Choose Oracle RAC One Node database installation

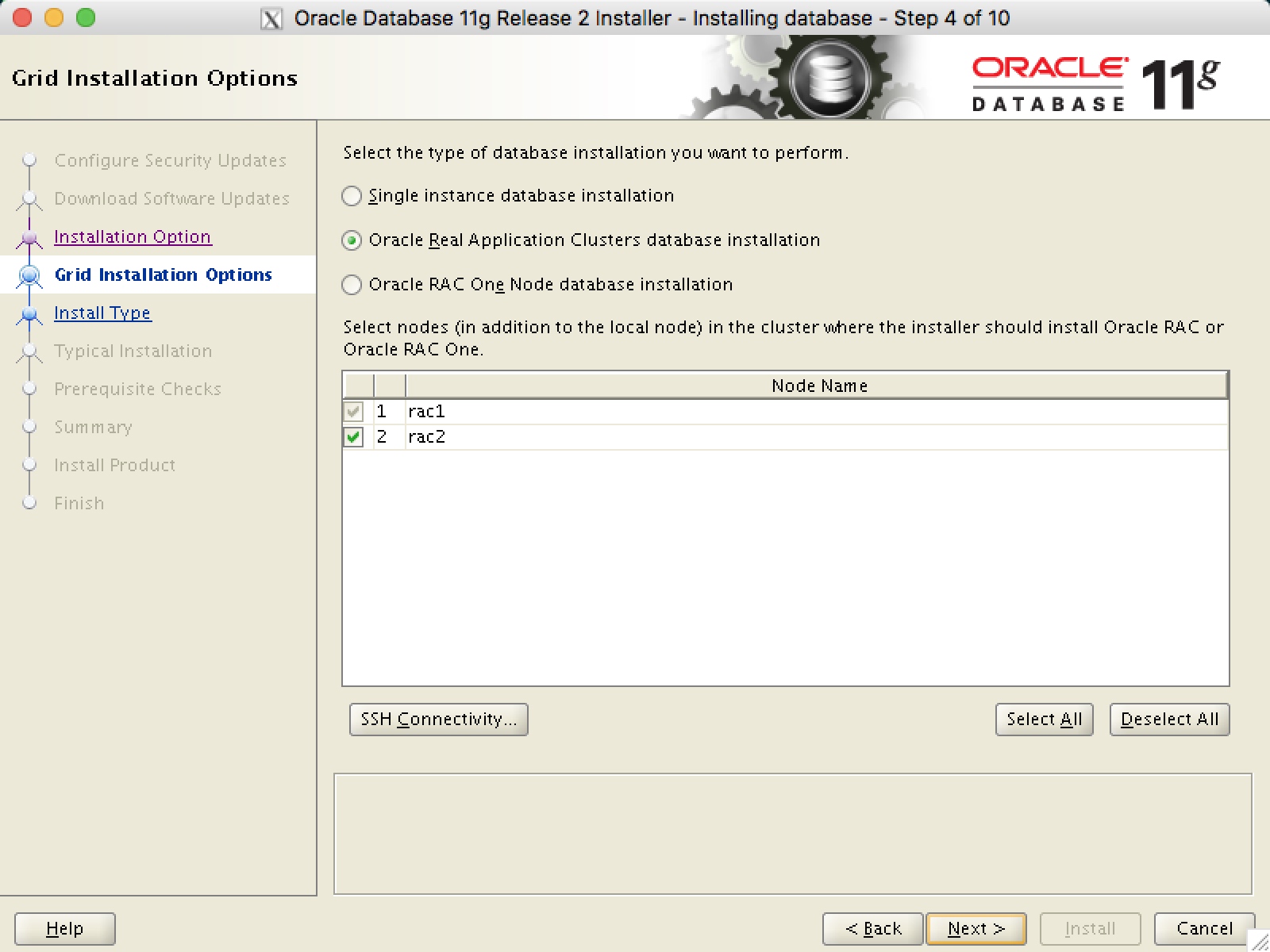(352, 285)
